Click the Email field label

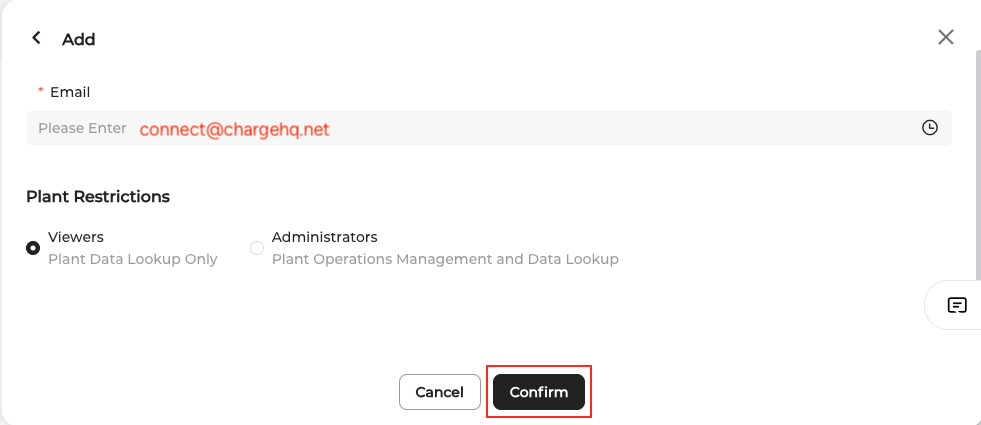click(70, 92)
